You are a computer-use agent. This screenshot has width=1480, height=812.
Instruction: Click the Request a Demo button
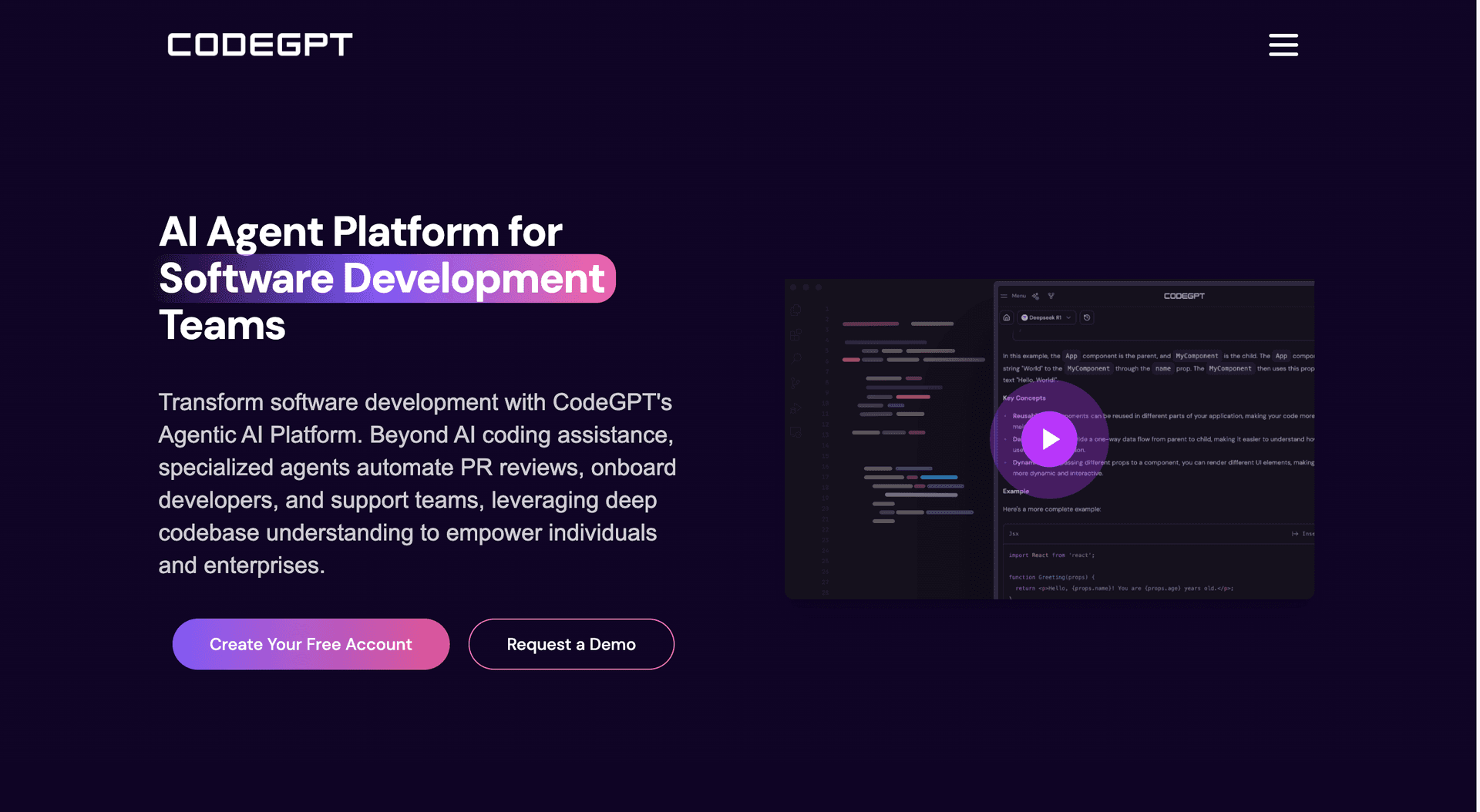pos(571,644)
